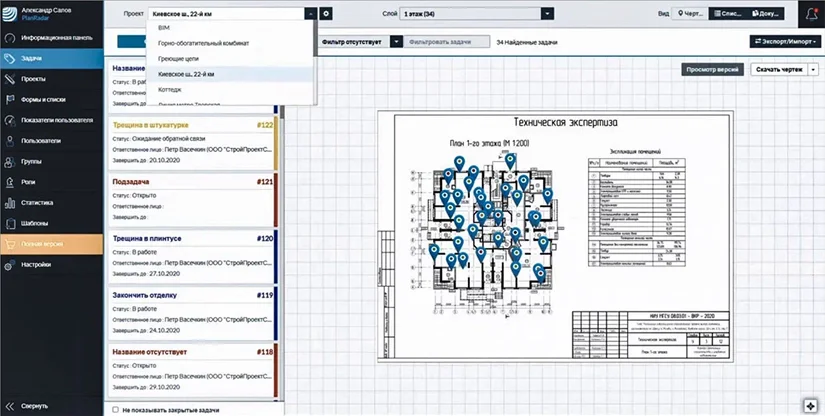
Task: Open the Группы section in sidebar
Action: [x=31, y=161]
